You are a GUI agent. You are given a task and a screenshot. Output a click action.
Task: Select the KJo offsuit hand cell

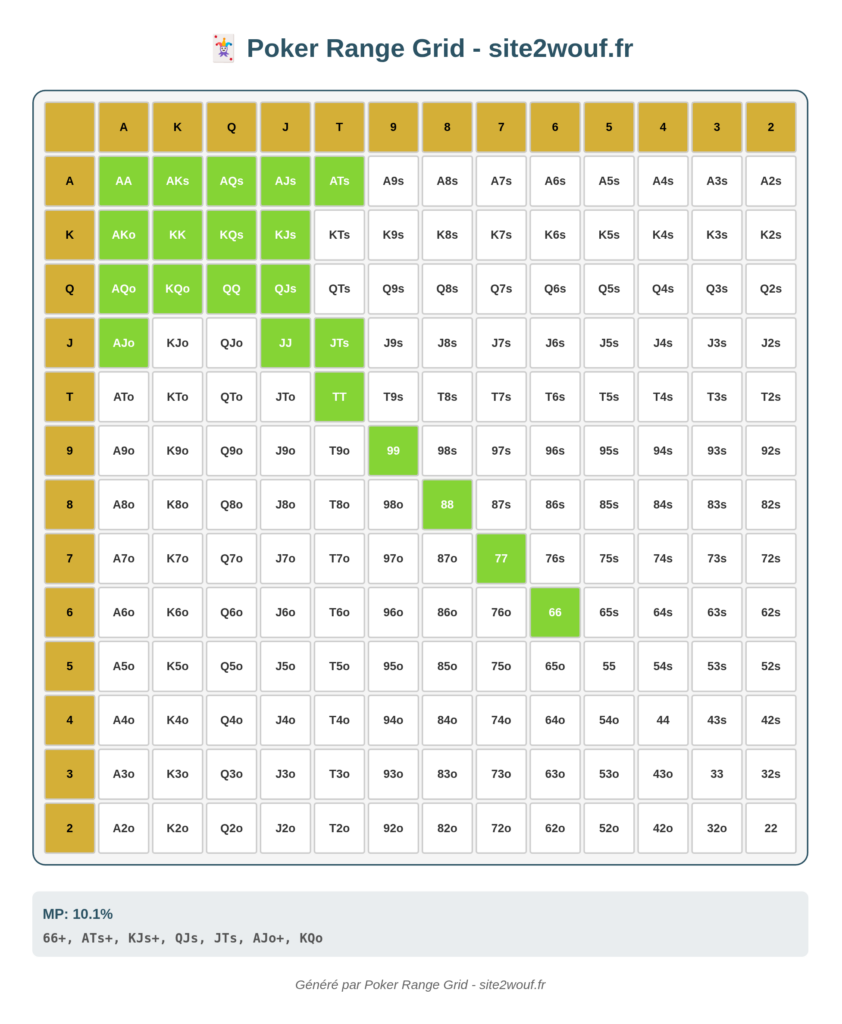pos(177,343)
